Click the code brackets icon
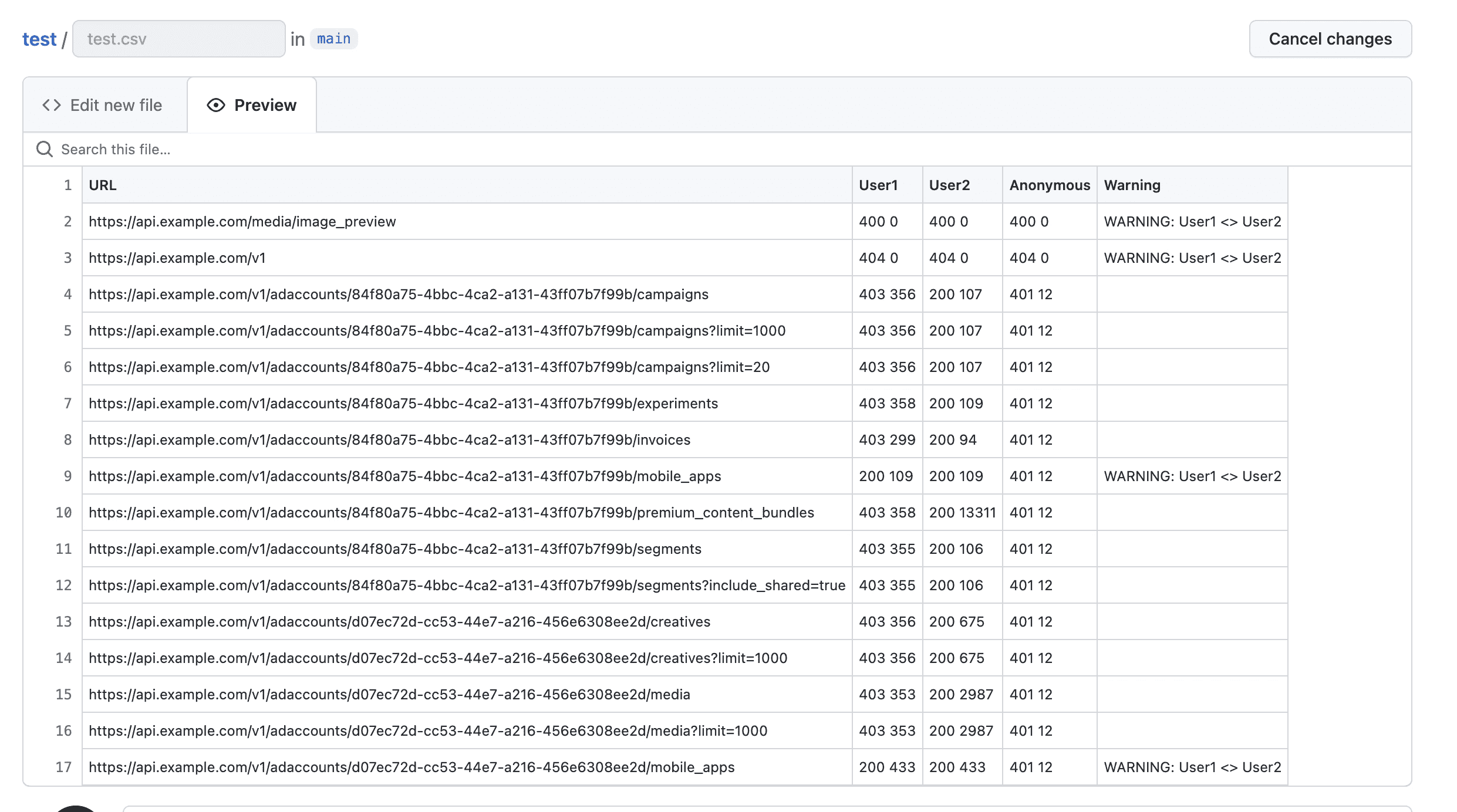The image size is (1457, 812). coord(52,105)
